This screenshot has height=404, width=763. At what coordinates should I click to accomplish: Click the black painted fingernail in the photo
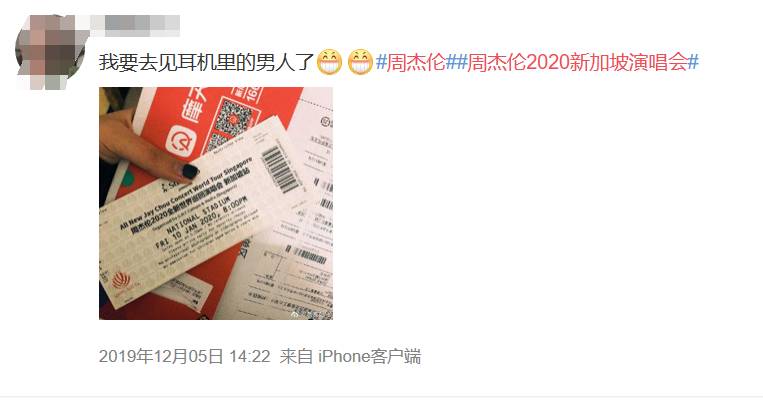tap(190, 171)
